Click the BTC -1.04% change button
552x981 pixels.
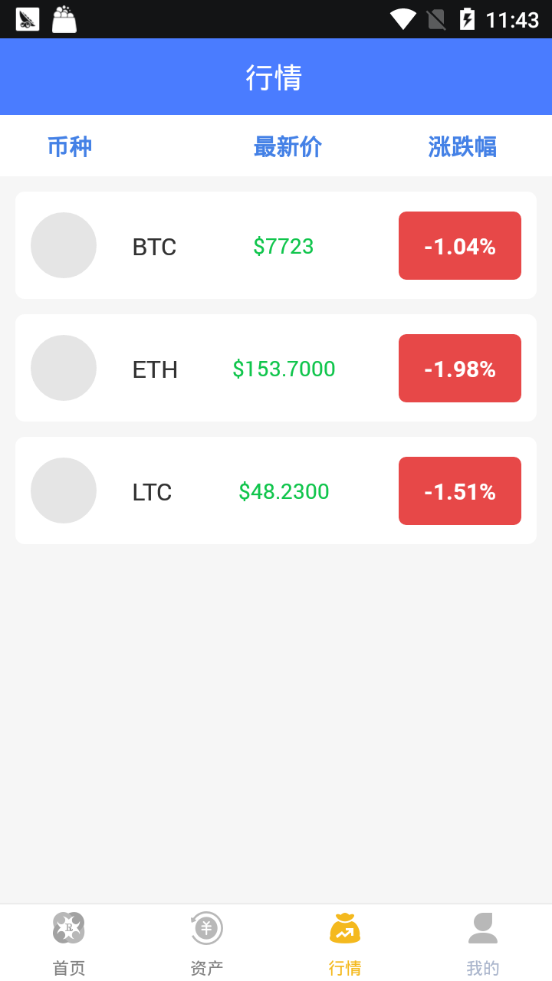(x=460, y=246)
